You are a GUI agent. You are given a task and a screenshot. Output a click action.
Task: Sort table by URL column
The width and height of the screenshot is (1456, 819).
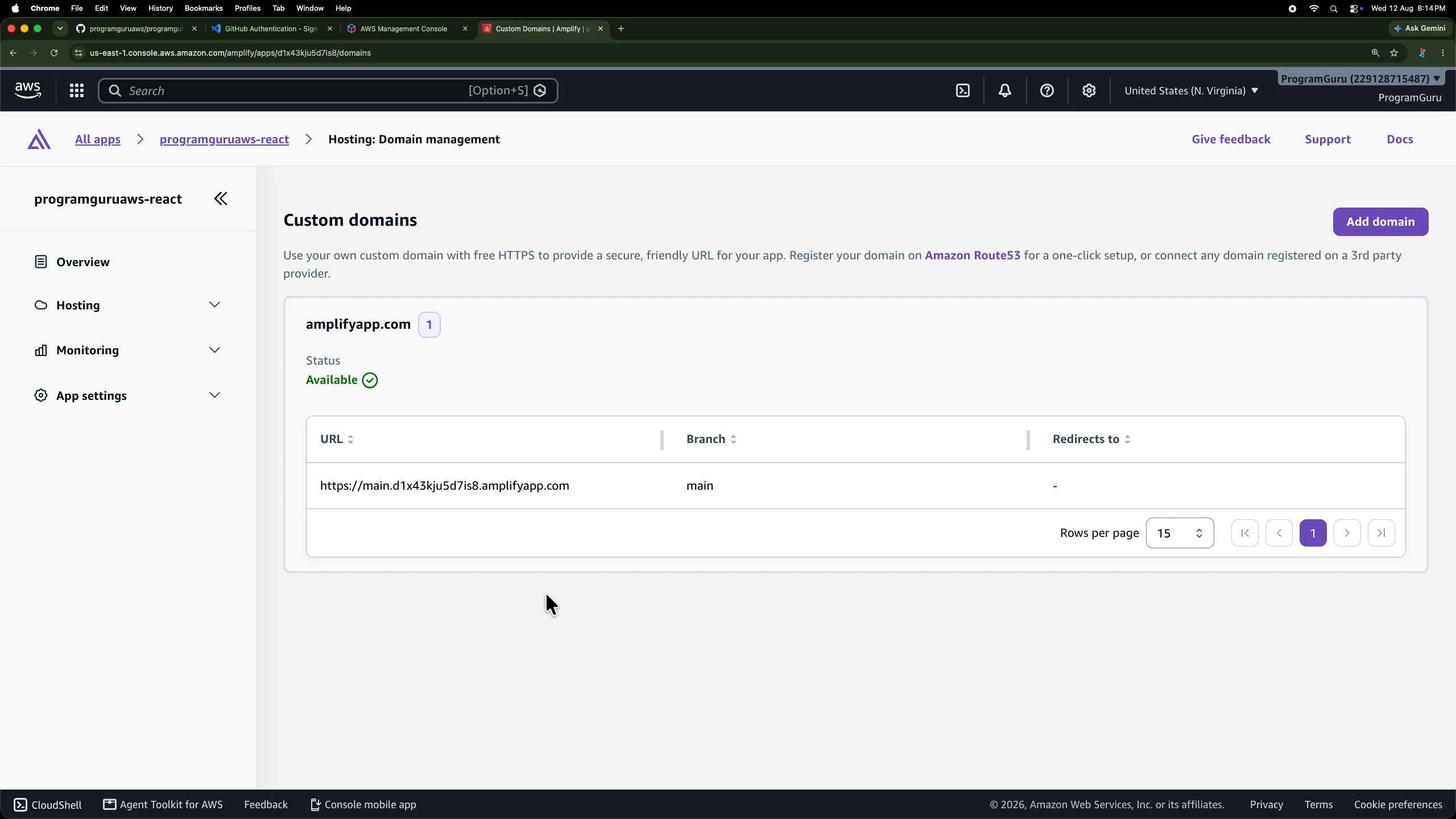(x=337, y=439)
